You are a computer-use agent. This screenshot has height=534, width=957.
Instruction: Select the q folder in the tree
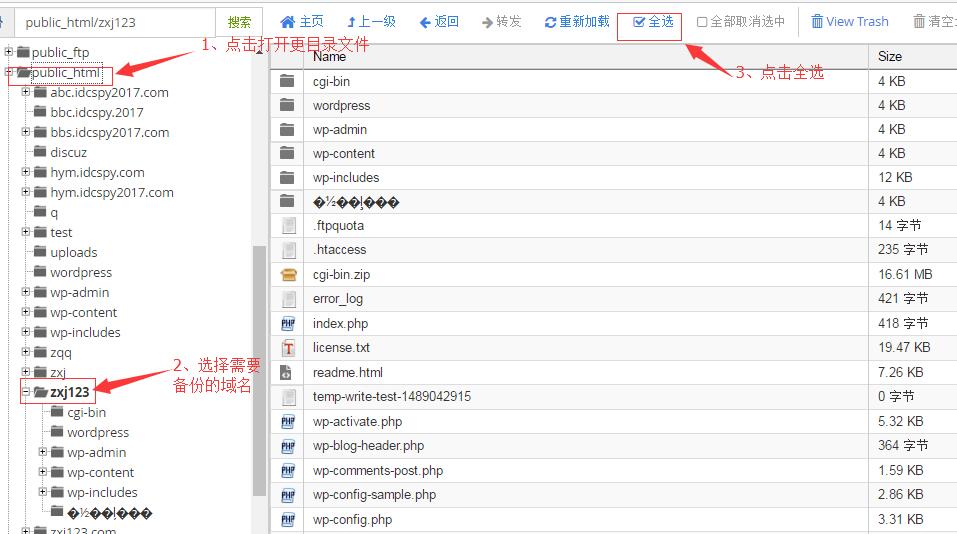pyautogui.click(x=54, y=212)
